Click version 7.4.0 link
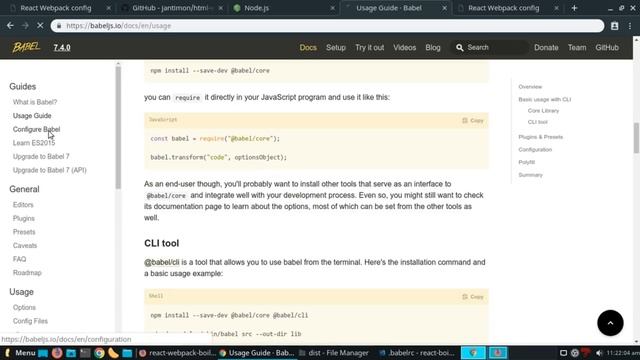Viewport: 640px width, 360px height. point(62,48)
